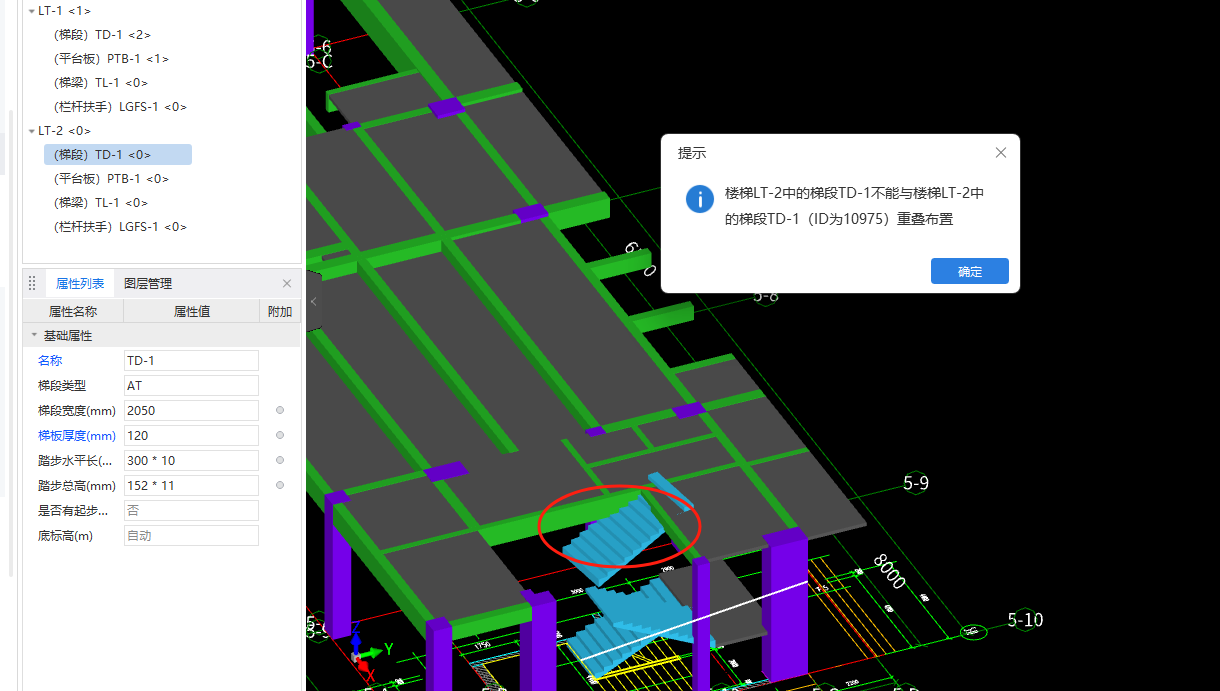Edit the 踏步总高 field showing 152 * 11
Screen dimensions: 1220x691
pos(191,485)
